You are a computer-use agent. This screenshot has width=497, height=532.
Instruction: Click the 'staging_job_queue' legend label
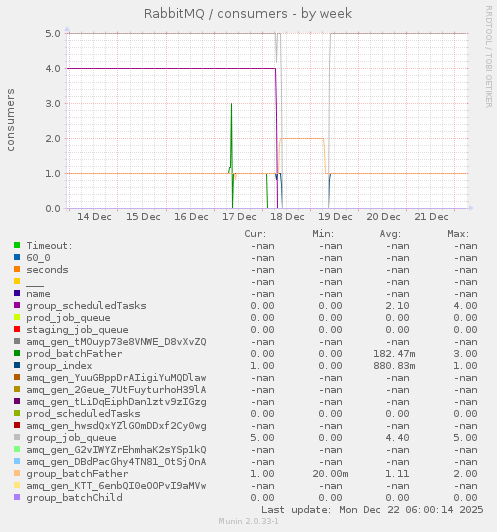[77, 330]
